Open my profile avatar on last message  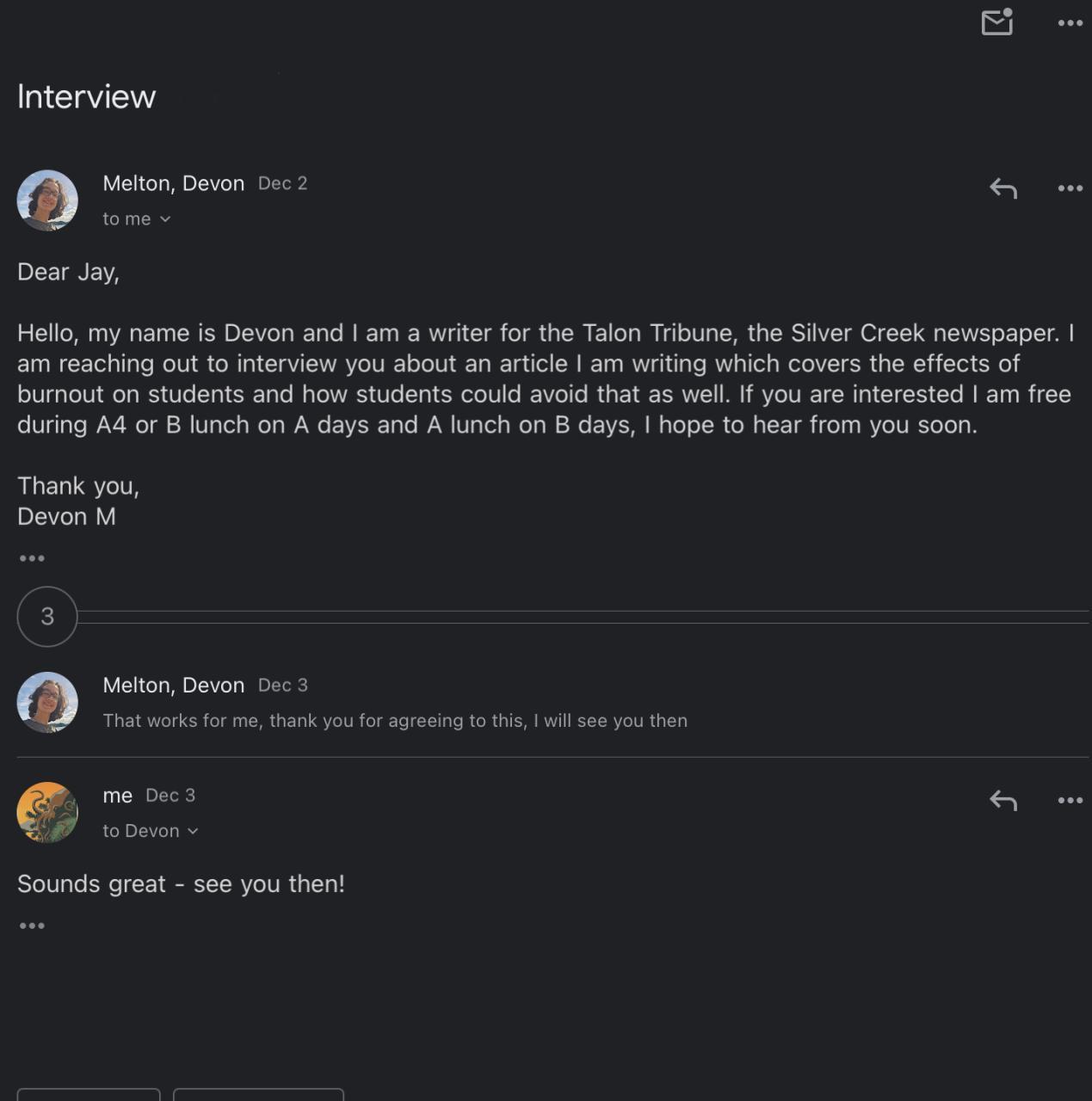click(47, 812)
